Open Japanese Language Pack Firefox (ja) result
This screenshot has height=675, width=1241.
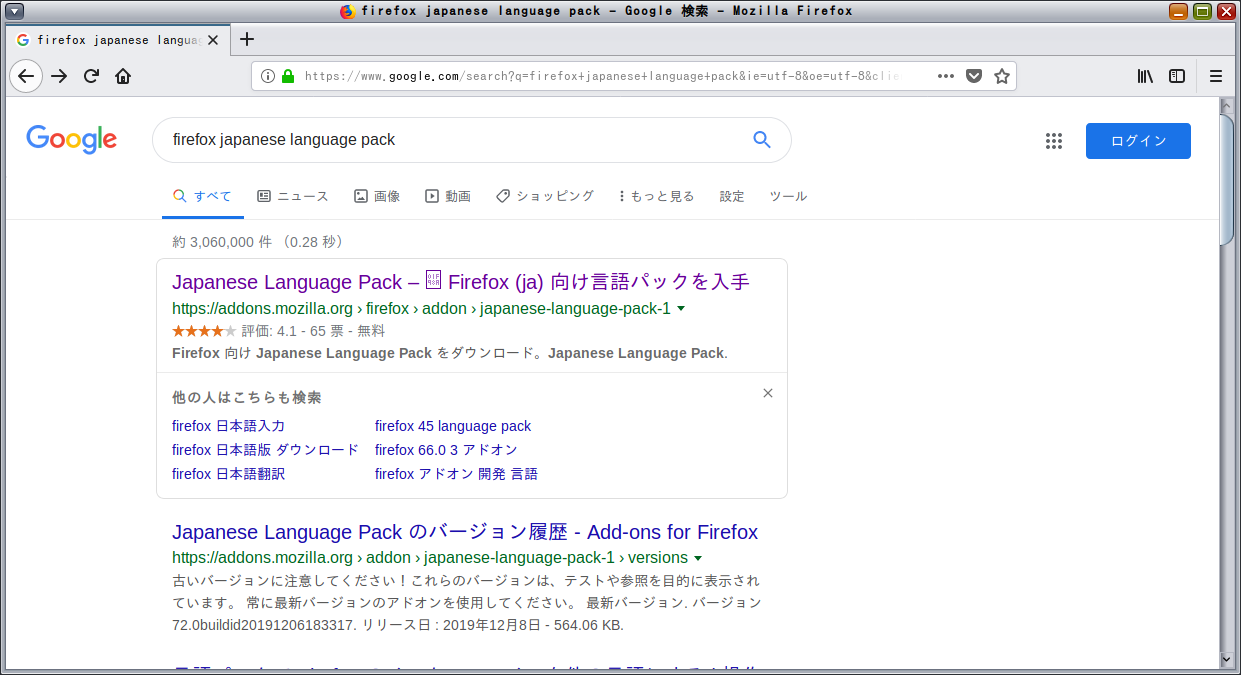461,282
